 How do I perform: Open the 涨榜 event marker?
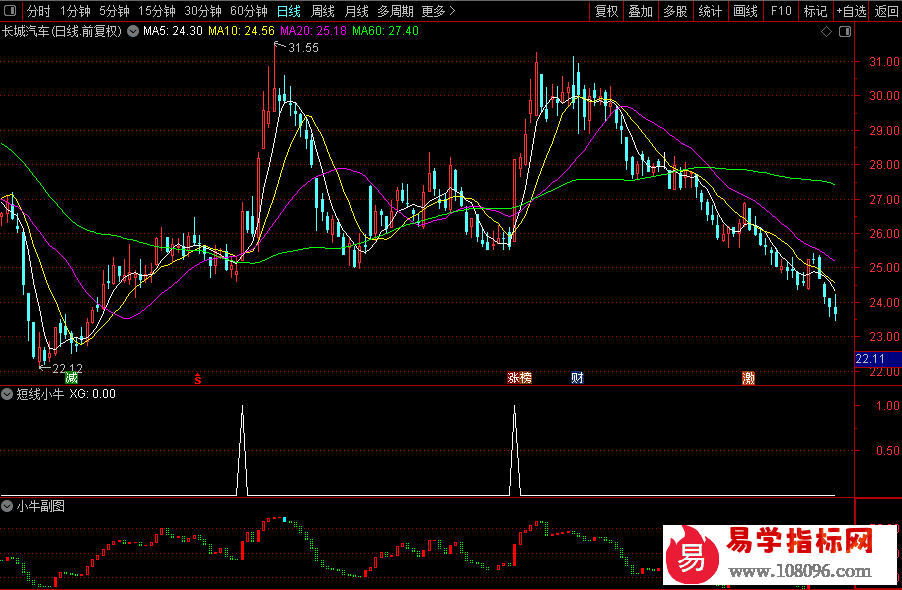tap(519, 378)
